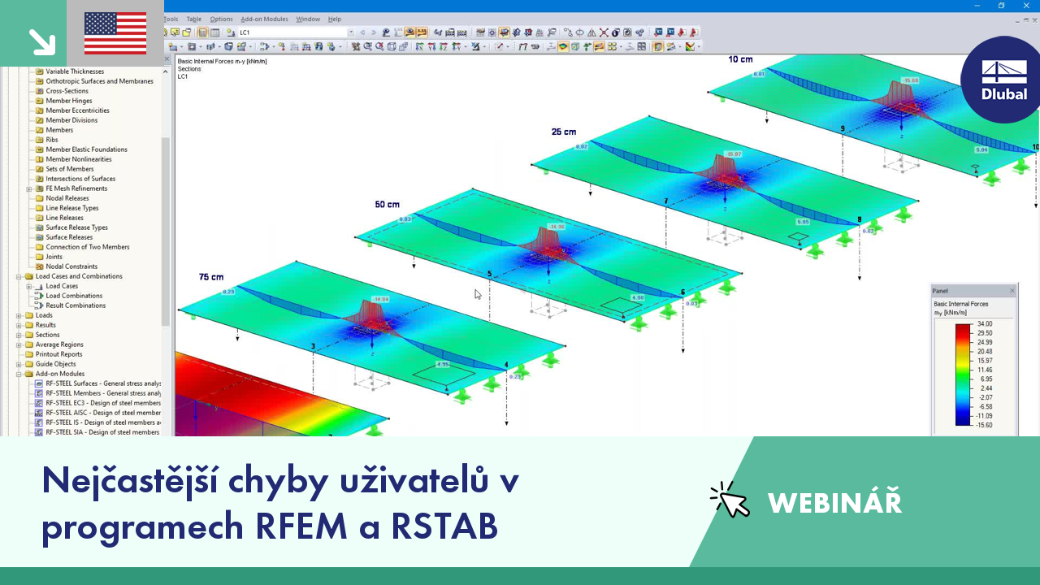Click the red X delete icon in toolbar

[604, 32]
